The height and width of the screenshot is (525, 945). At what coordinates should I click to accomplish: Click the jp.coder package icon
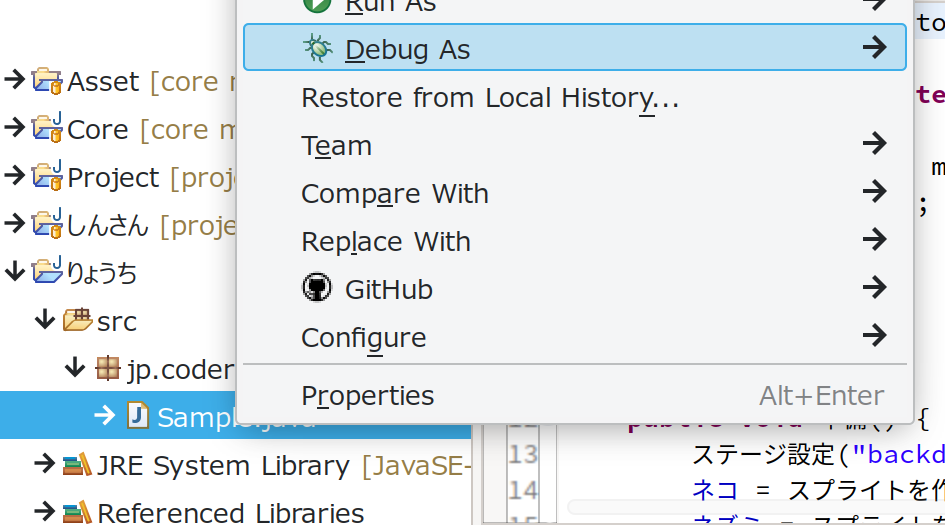point(107,369)
